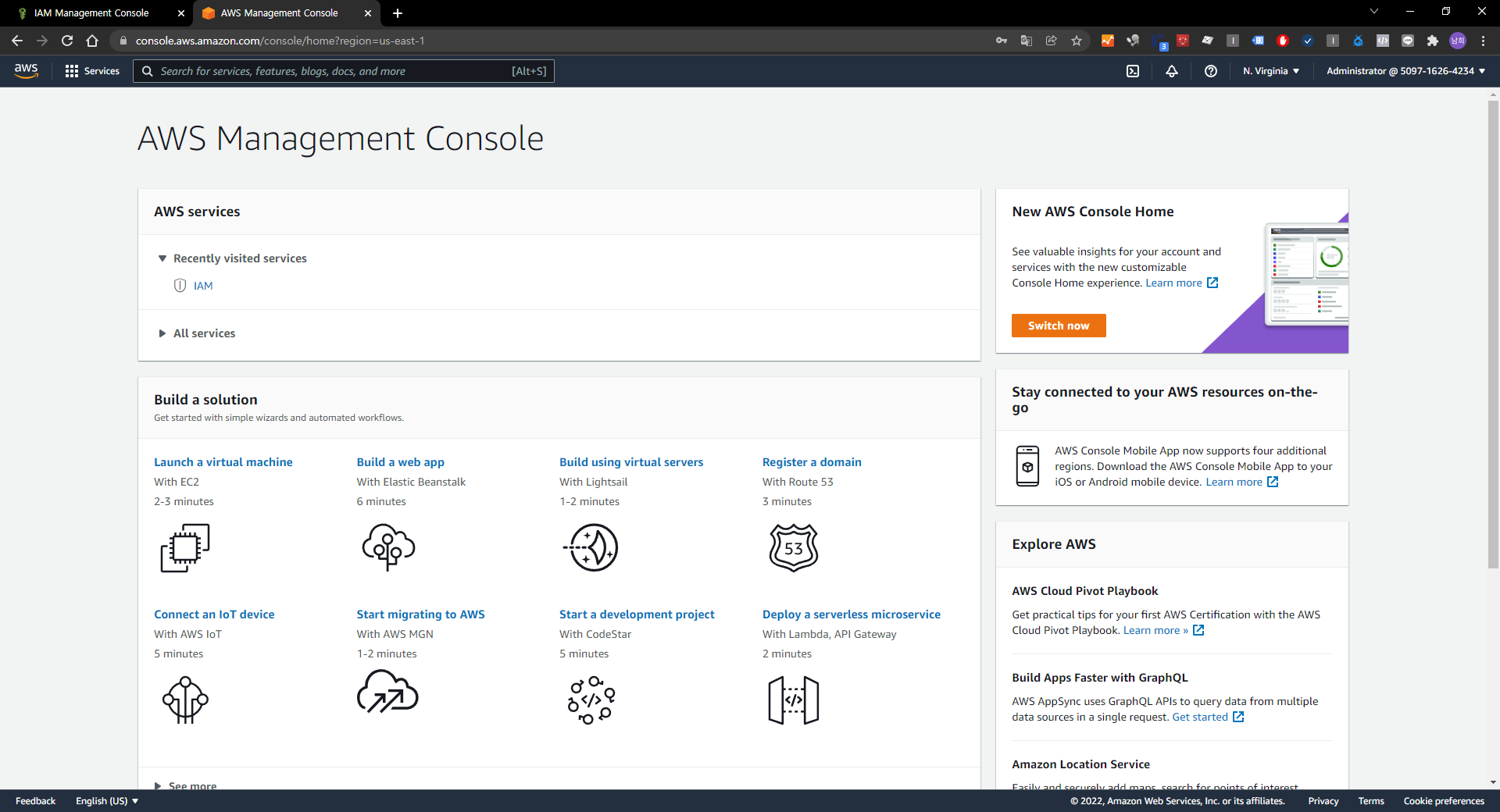Image resolution: width=1500 pixels, height=812 pixels.
Task: Click the Route 53 shield icon
Action: coord(794,547)
